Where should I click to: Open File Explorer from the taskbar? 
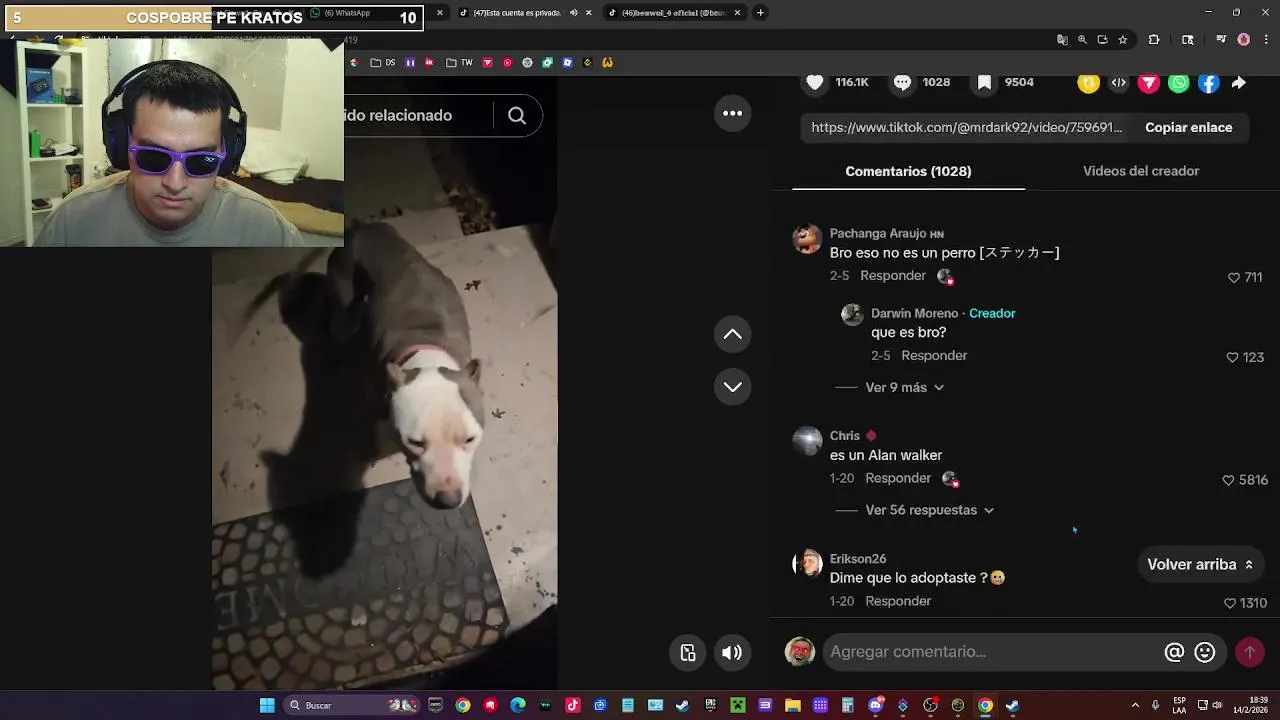792,705
